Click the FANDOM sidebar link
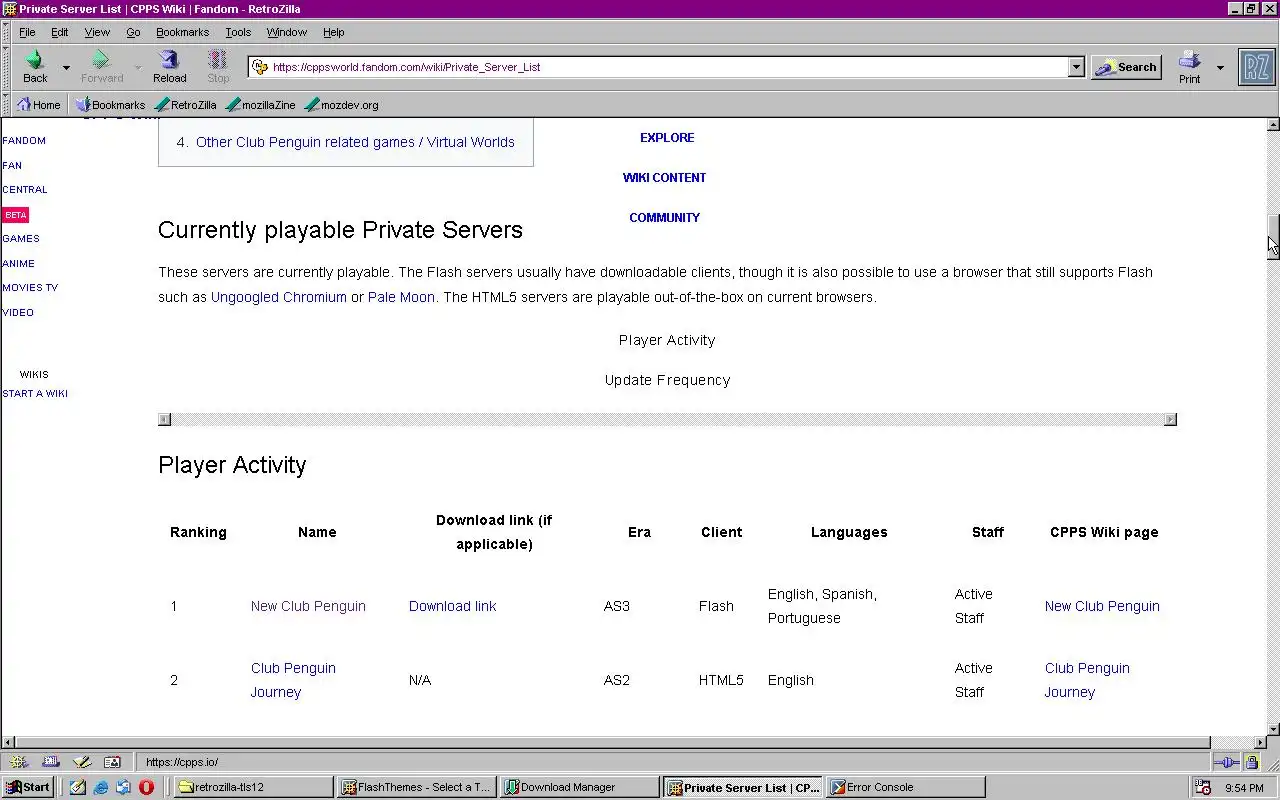 pos(24,141)
